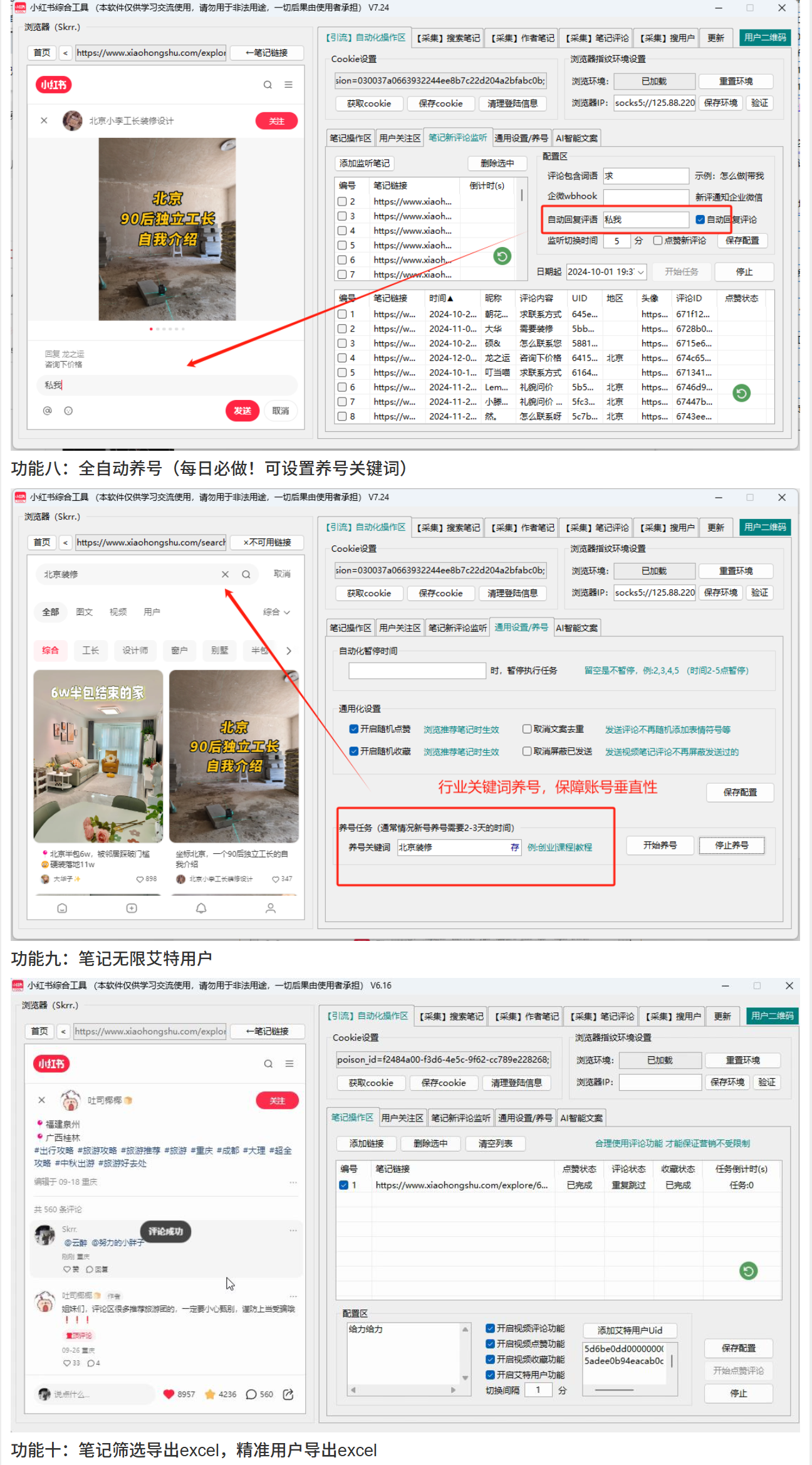812x1465 pixels.
Task: Tap the home icon in bottom navigation bar
Action: point(62,908)
